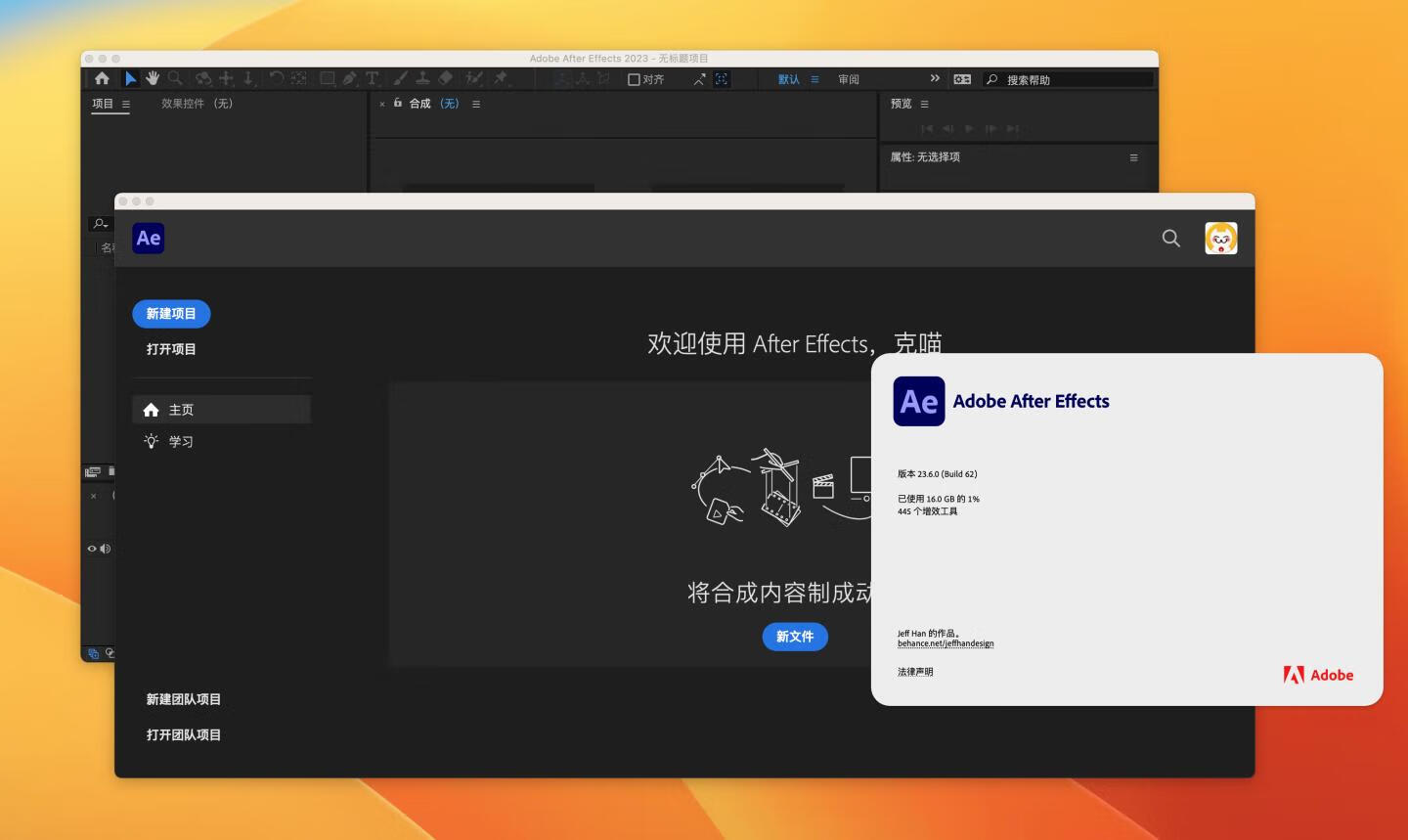Select the Selection arrow tool
Image resolution: width=1408 pixels, height=840 pixels.
tap(130, 78)
